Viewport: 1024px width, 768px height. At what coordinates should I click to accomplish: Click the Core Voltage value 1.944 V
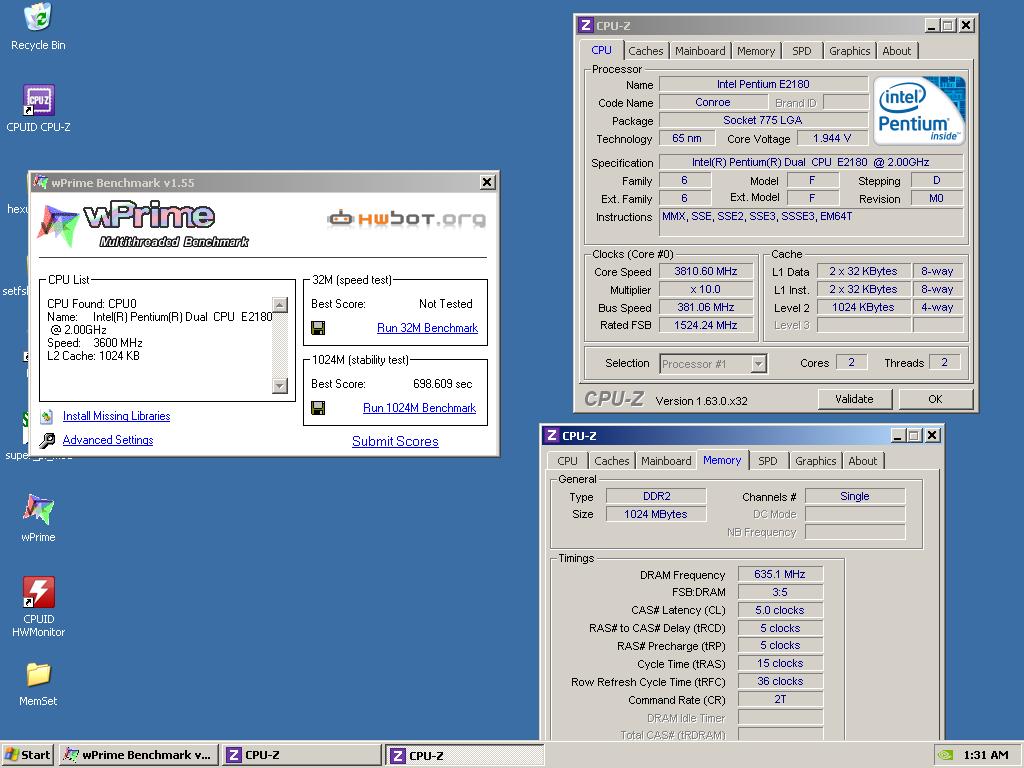(831, 138)
